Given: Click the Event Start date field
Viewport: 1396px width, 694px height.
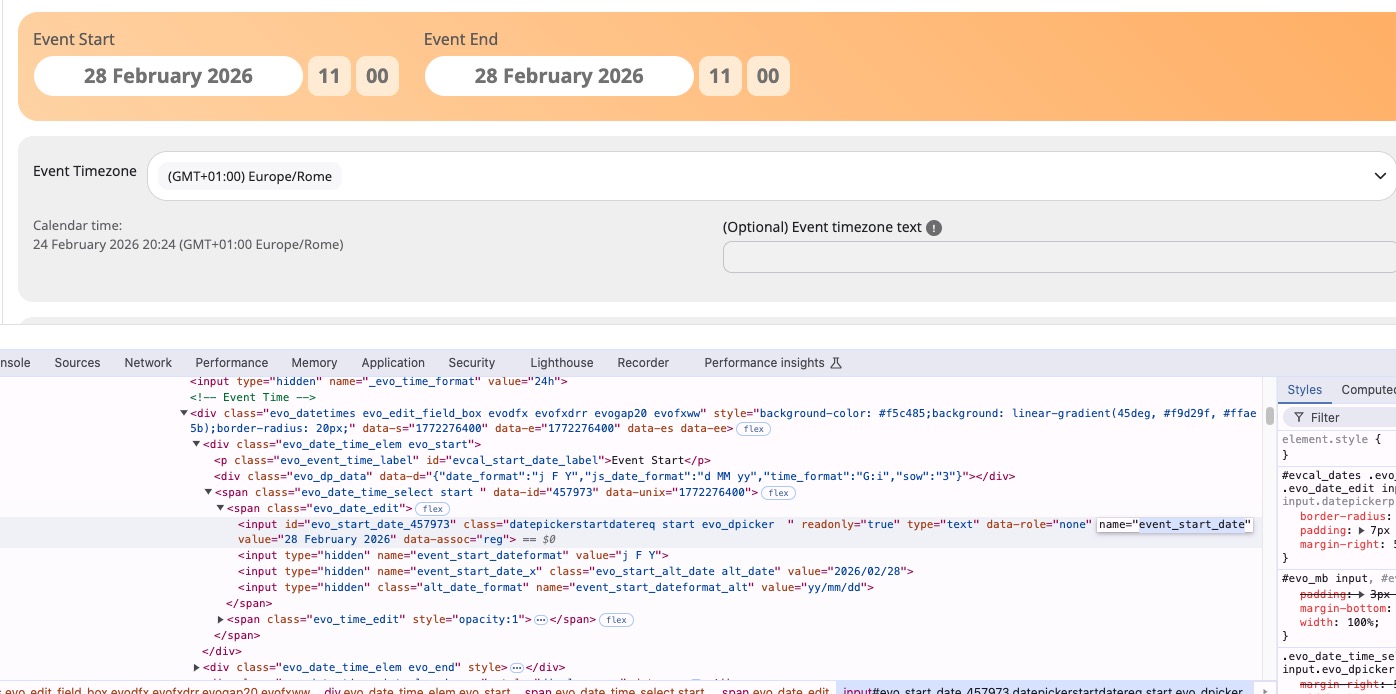Looking at the screenshot, I should click(x=168, y=76).
